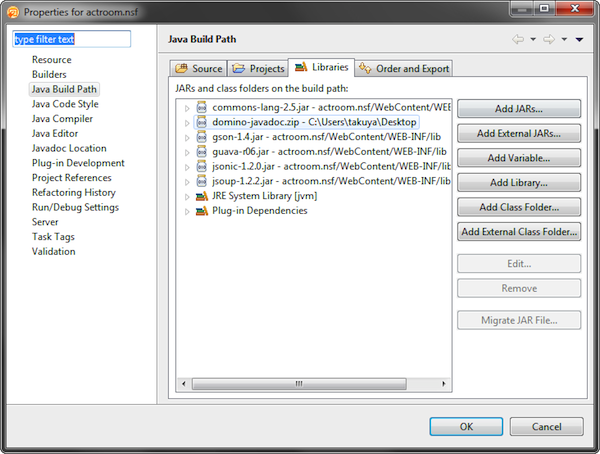
Task: Select Builders in the properties tree
Action: (x=49, y=74)
